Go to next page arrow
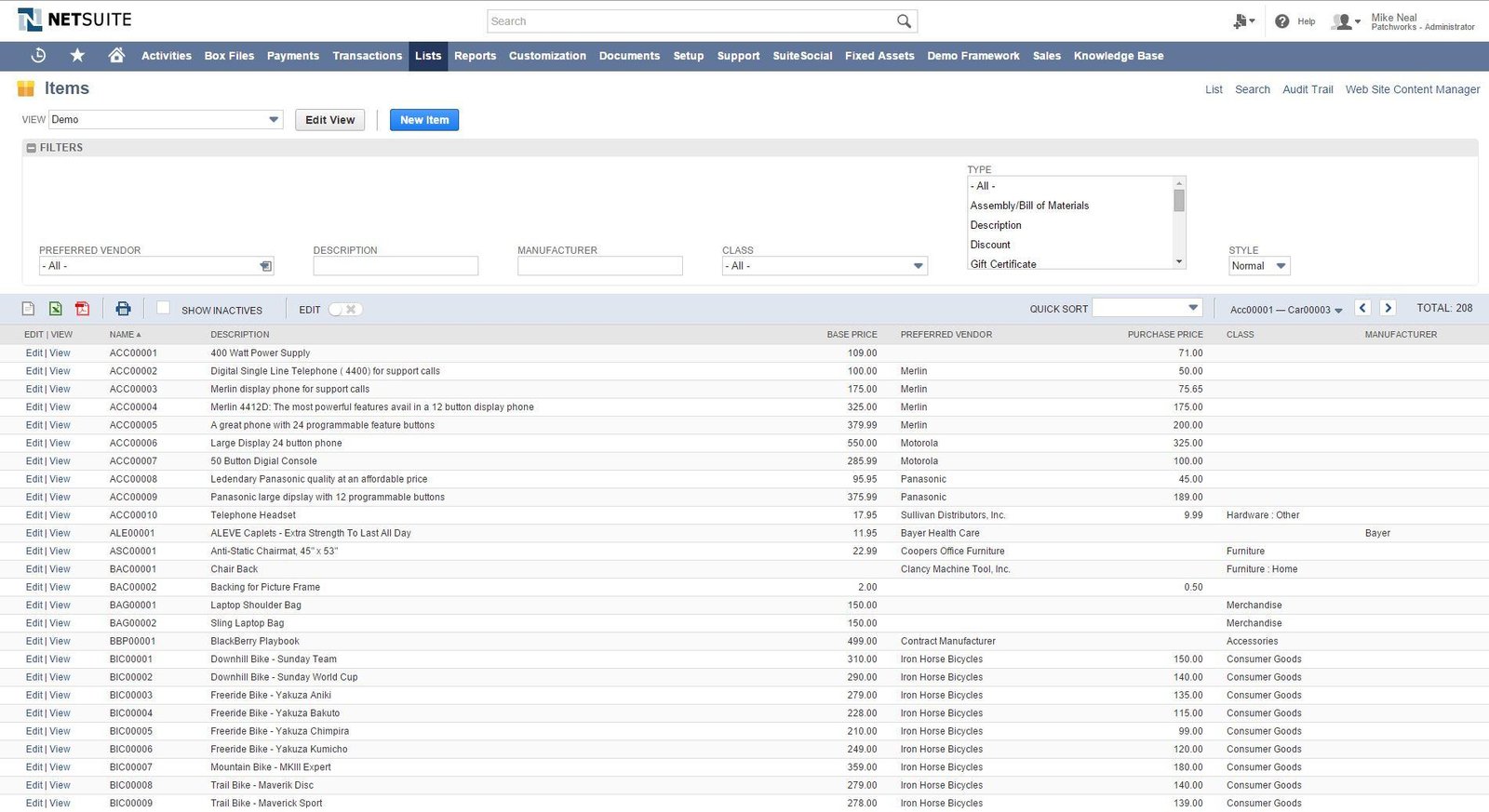The image size is (1489, 812). pos(1388,308)
